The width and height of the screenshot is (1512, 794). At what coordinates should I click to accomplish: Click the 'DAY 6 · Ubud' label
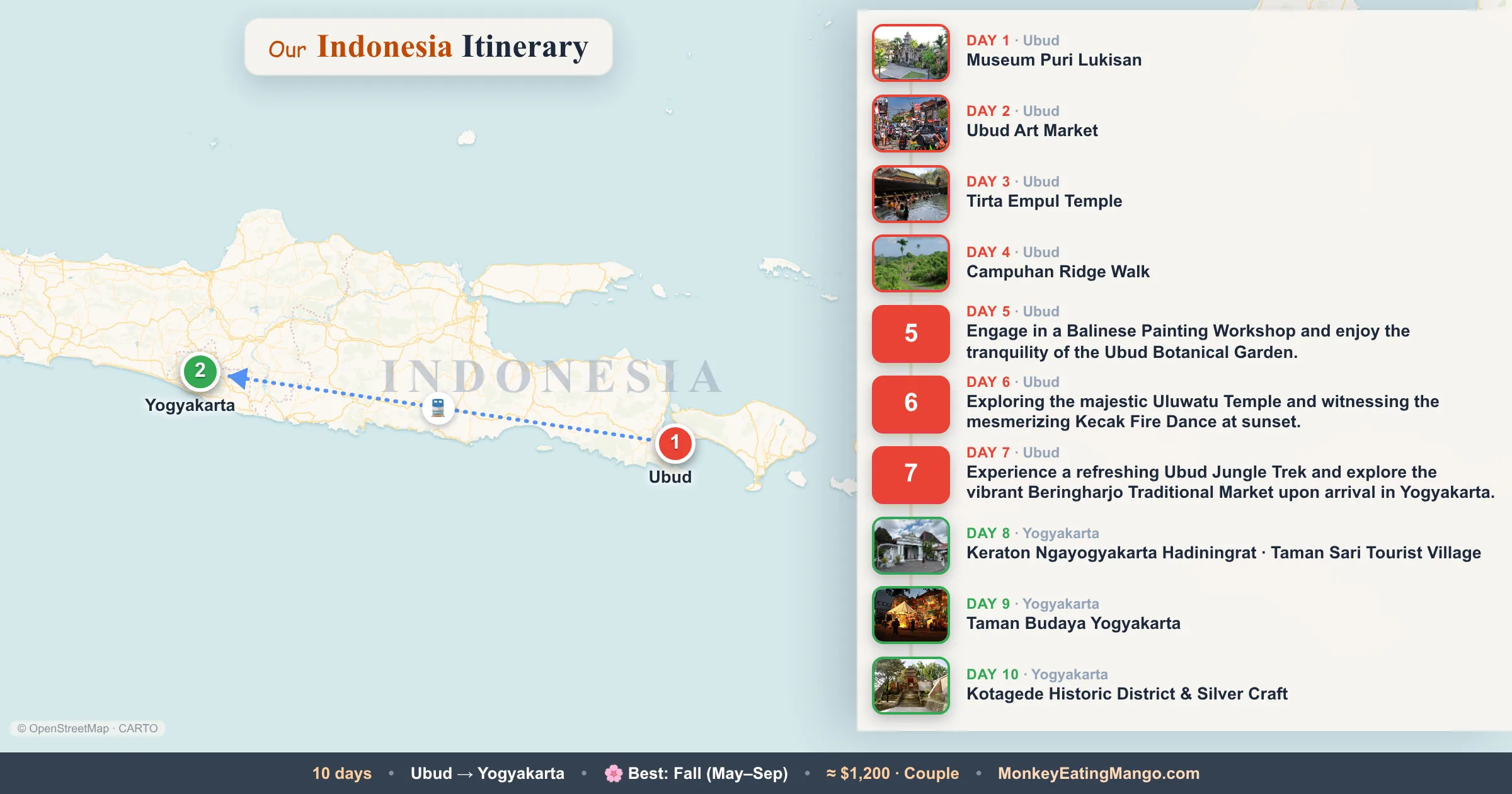pos(1012,382)
